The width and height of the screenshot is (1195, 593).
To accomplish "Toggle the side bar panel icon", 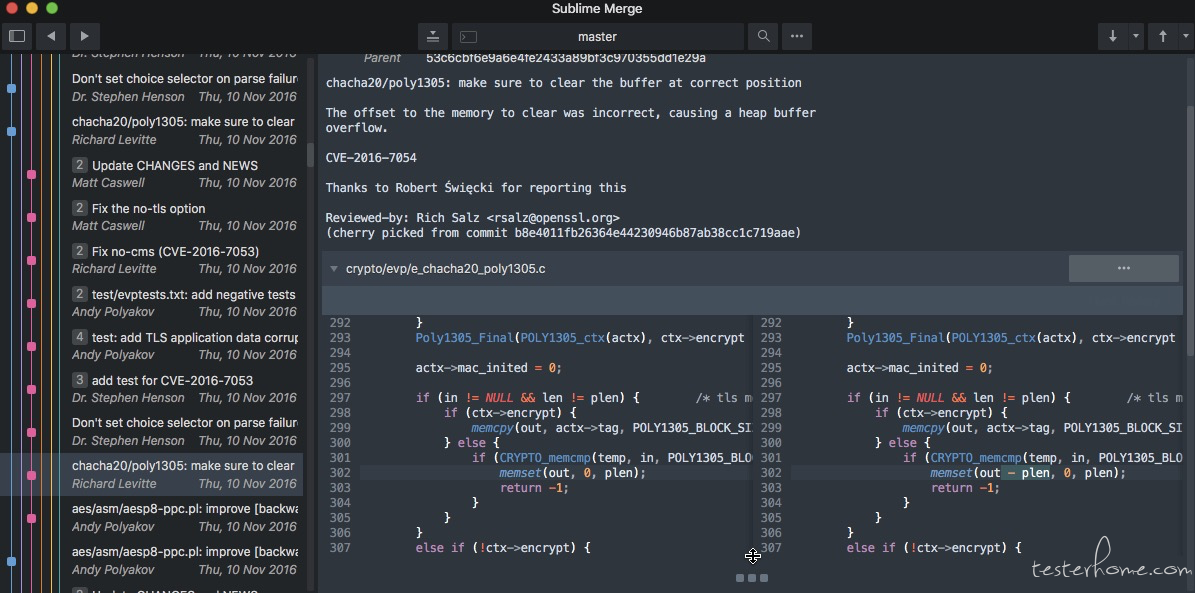I will click(x=17, y=36).
